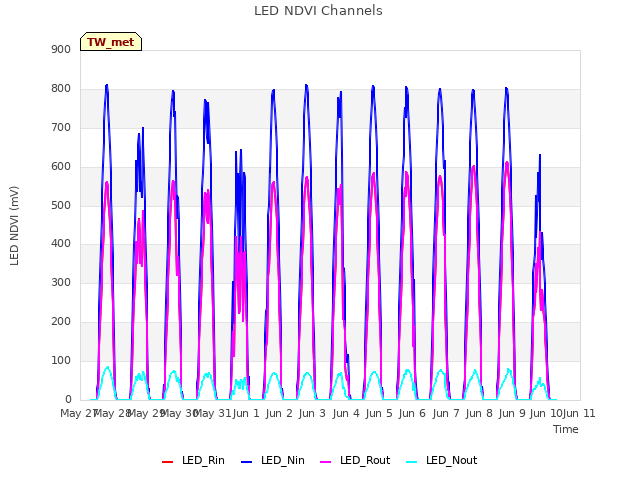Click the TW_met annotation label
Viewport: 640px width, 480px height.
[x=111, y=42]
